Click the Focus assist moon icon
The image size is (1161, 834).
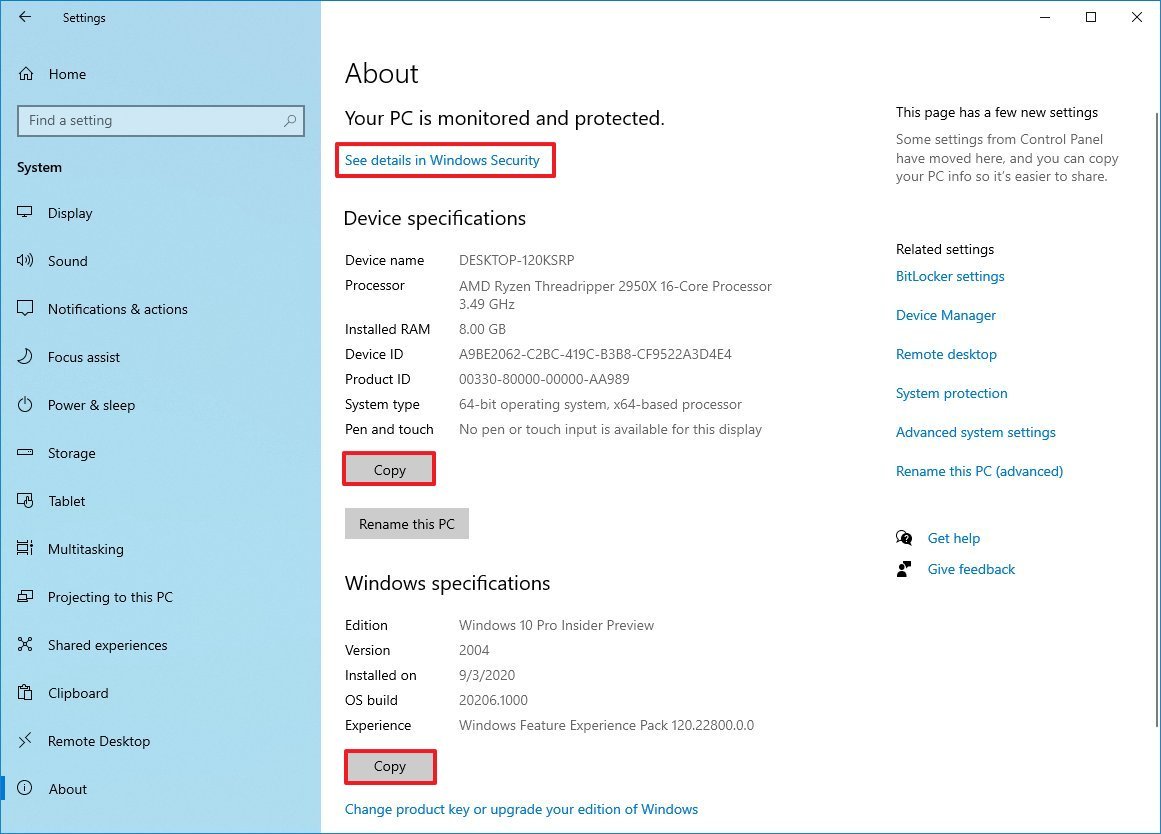[25, 356]
